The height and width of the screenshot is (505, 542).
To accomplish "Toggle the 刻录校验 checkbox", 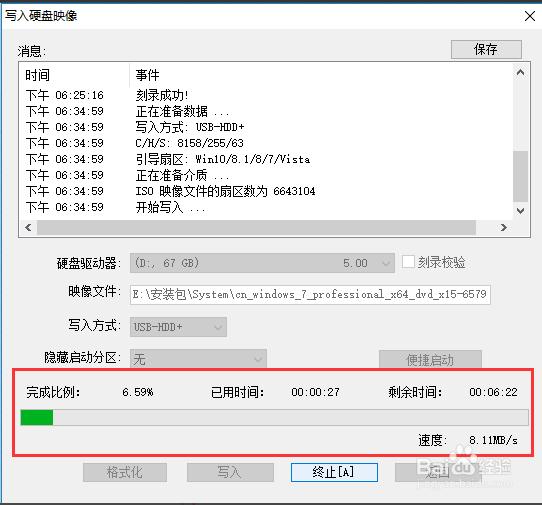I will click(x=408, y=262).
